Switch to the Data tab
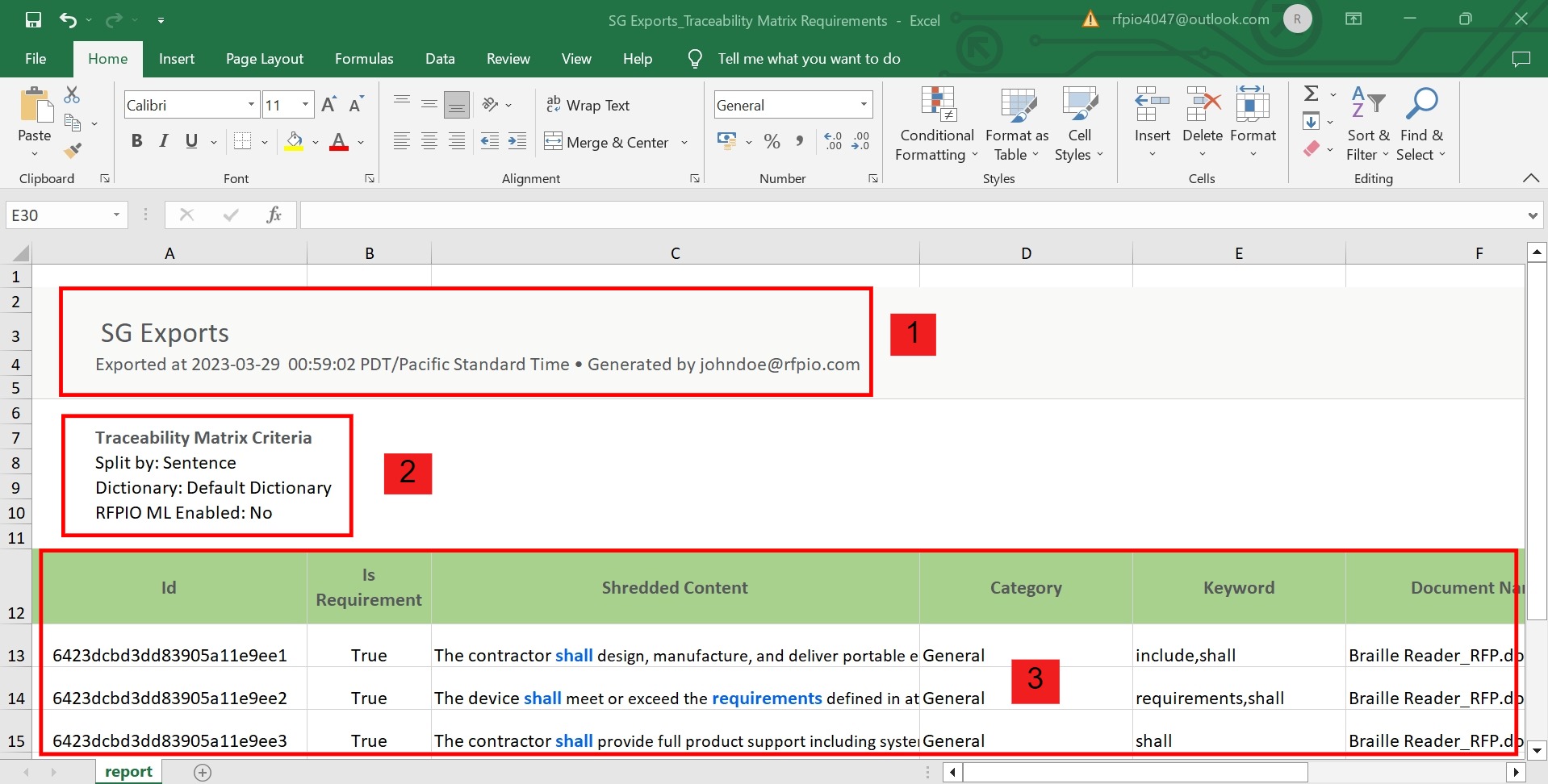1548x784 pixels. point(440,59)
